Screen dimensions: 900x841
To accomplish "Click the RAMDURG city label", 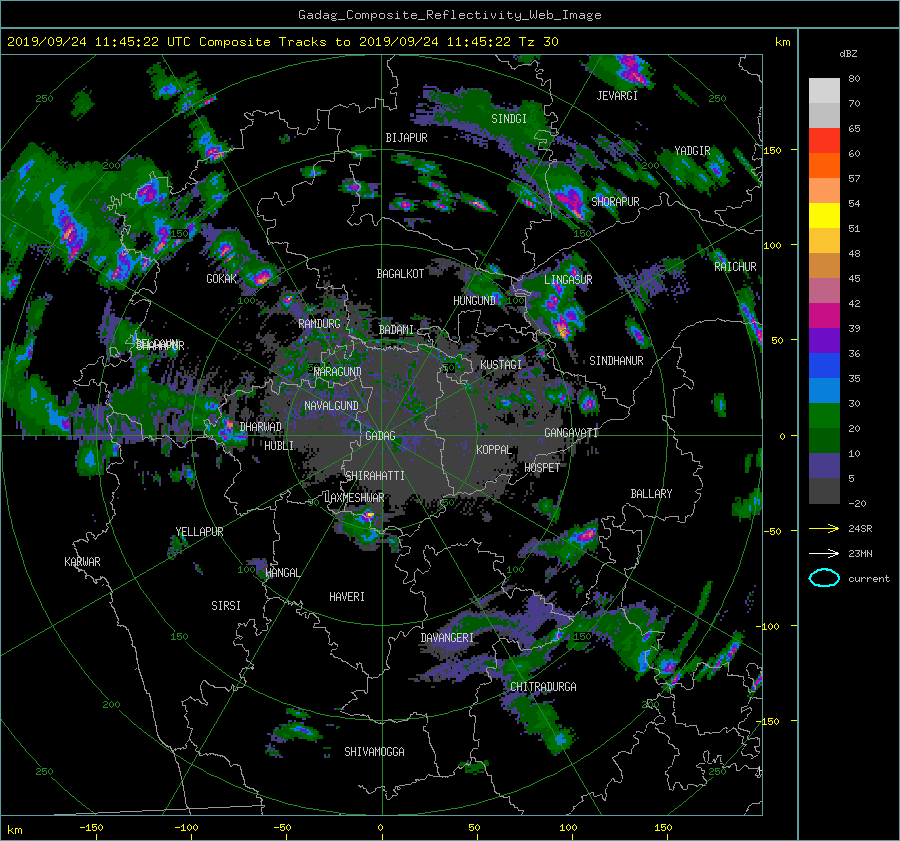I will coord(319,324).
